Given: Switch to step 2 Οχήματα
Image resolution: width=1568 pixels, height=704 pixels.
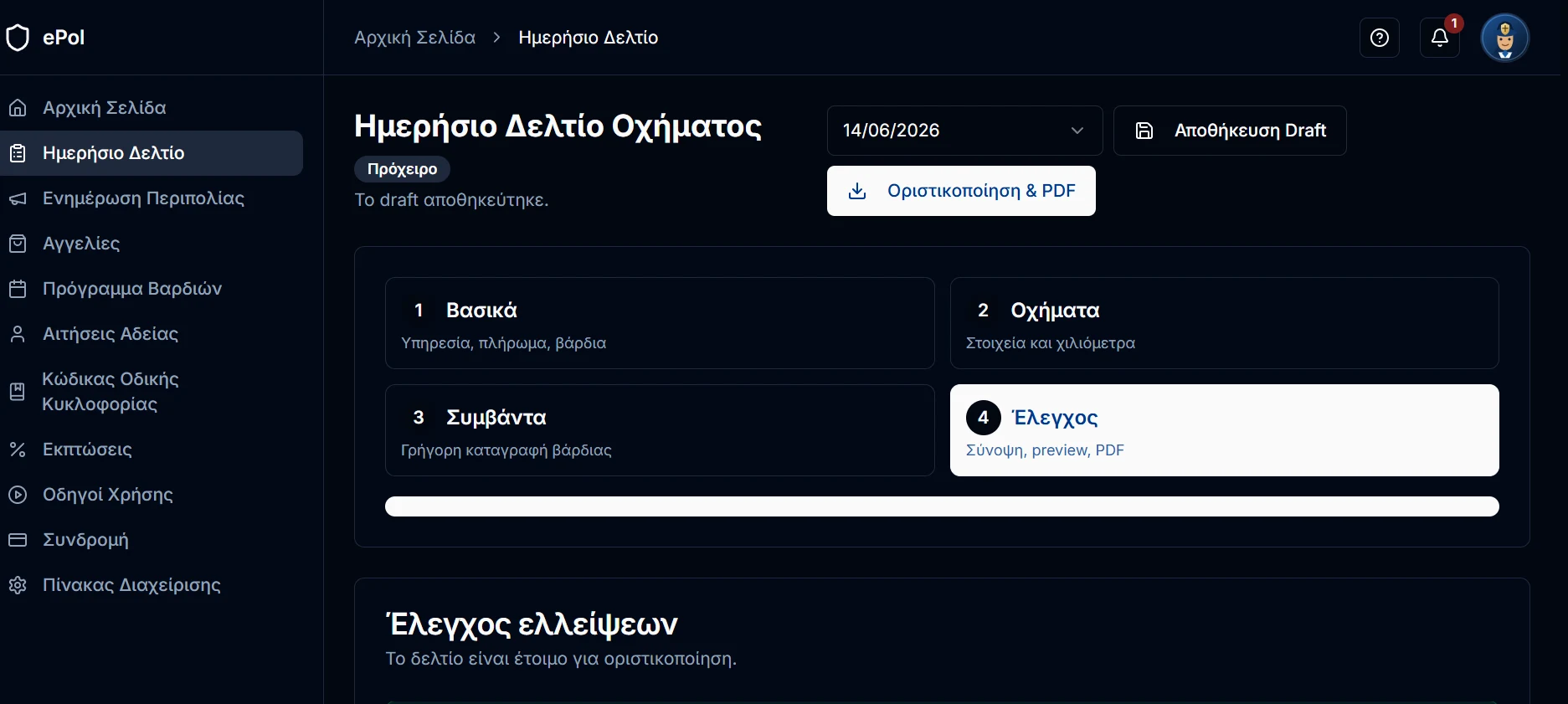Looking at the screenshot, I should pyautogui.click(x=1224, y=323).
